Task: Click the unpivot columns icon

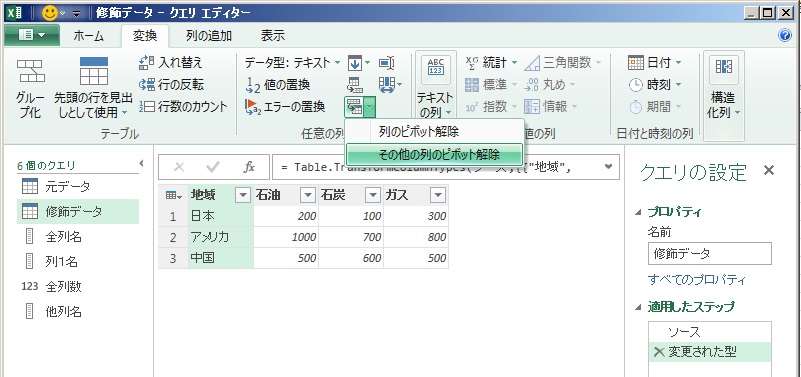Action: pos(354,107)
